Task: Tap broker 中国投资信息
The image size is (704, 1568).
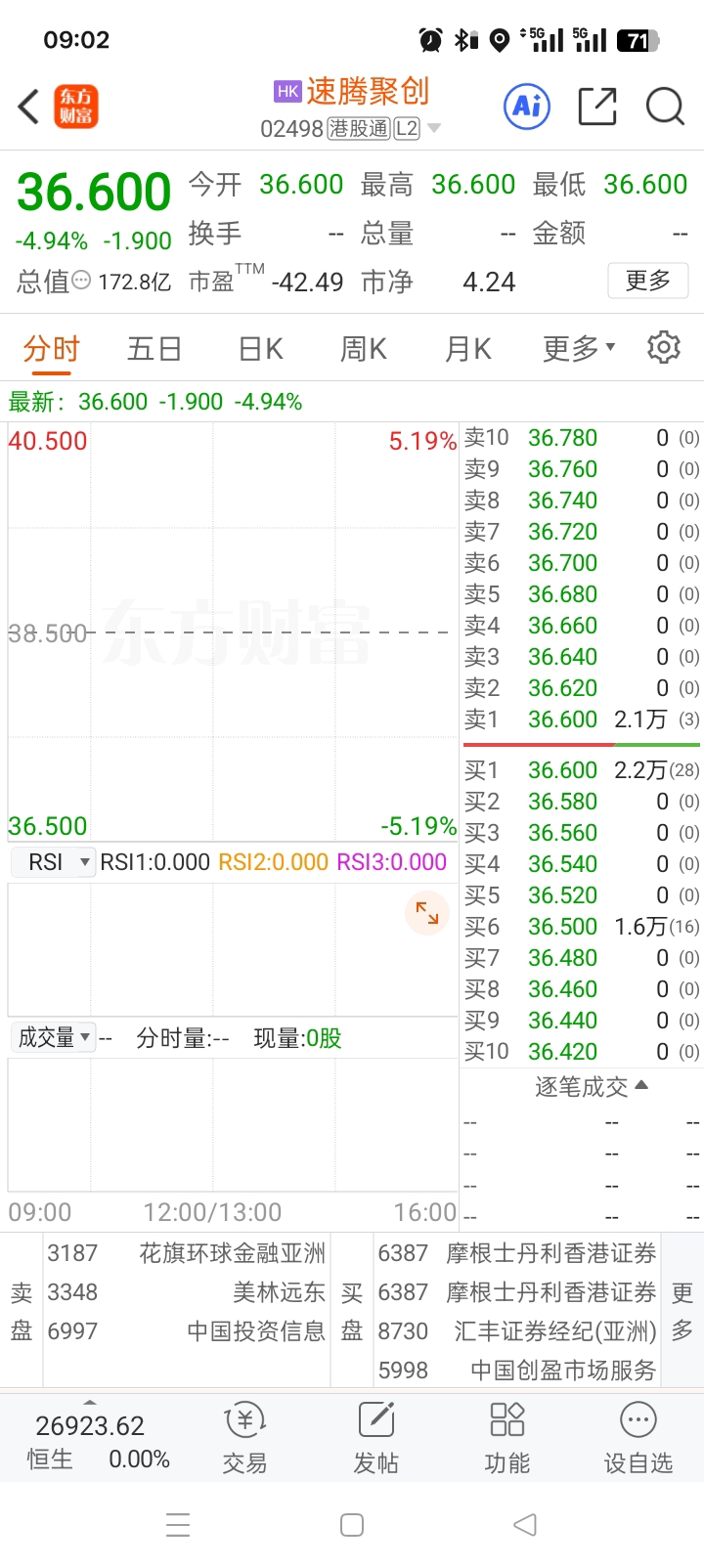Action: click(256, 1331)
